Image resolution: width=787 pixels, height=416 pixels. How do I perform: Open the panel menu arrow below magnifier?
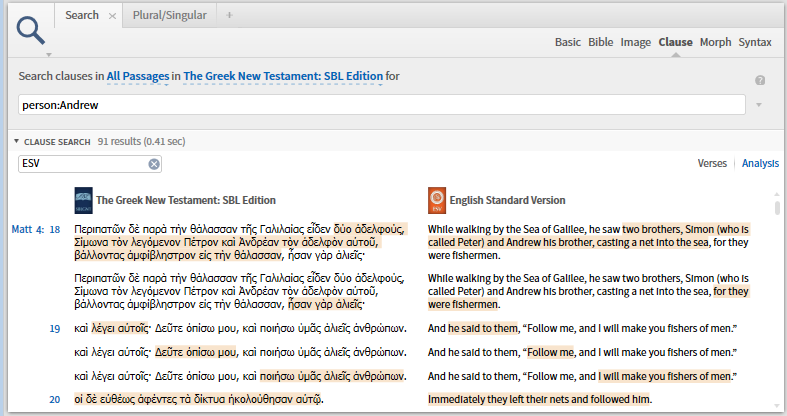[49, 54]
